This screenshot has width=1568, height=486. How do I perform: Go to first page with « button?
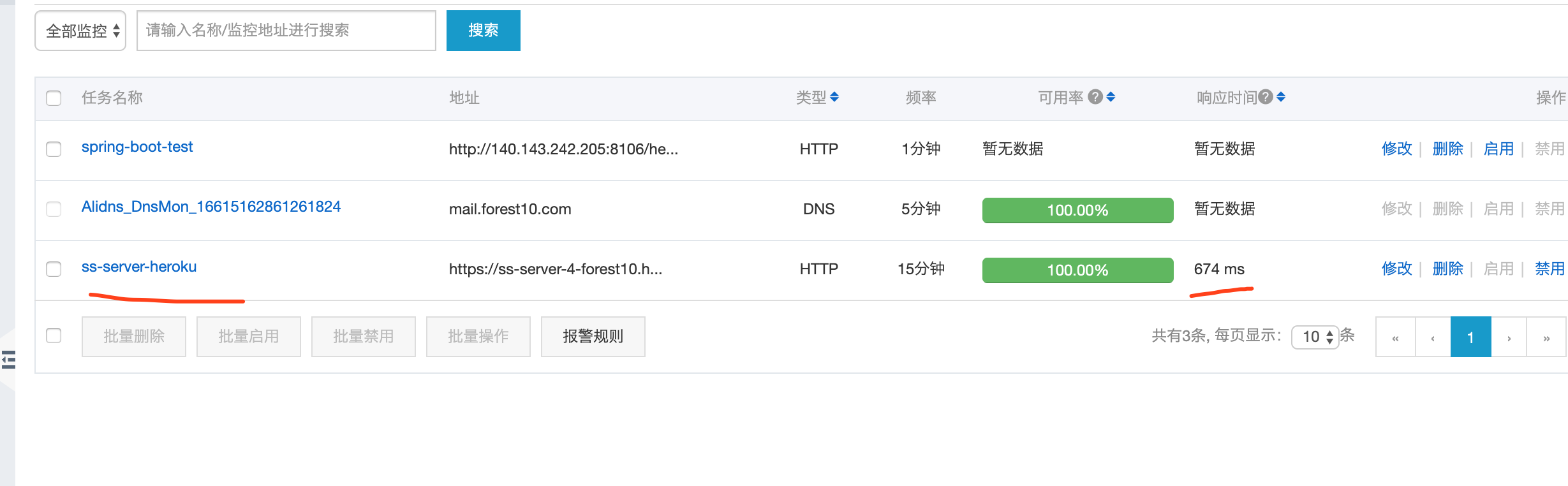click(x=1396, y=337)
